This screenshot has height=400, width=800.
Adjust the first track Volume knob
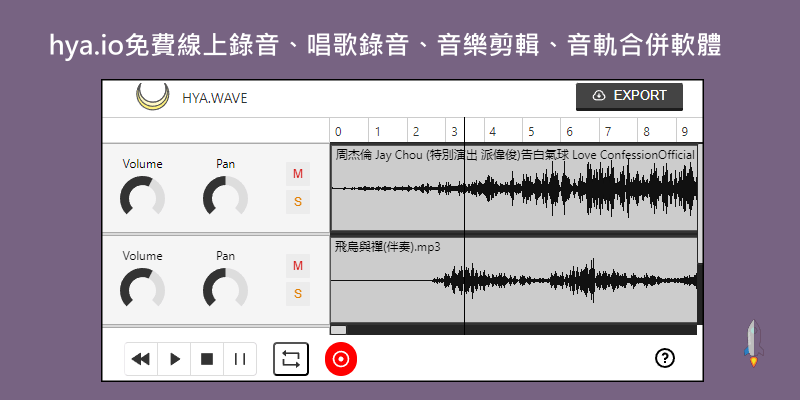(142, 196)
